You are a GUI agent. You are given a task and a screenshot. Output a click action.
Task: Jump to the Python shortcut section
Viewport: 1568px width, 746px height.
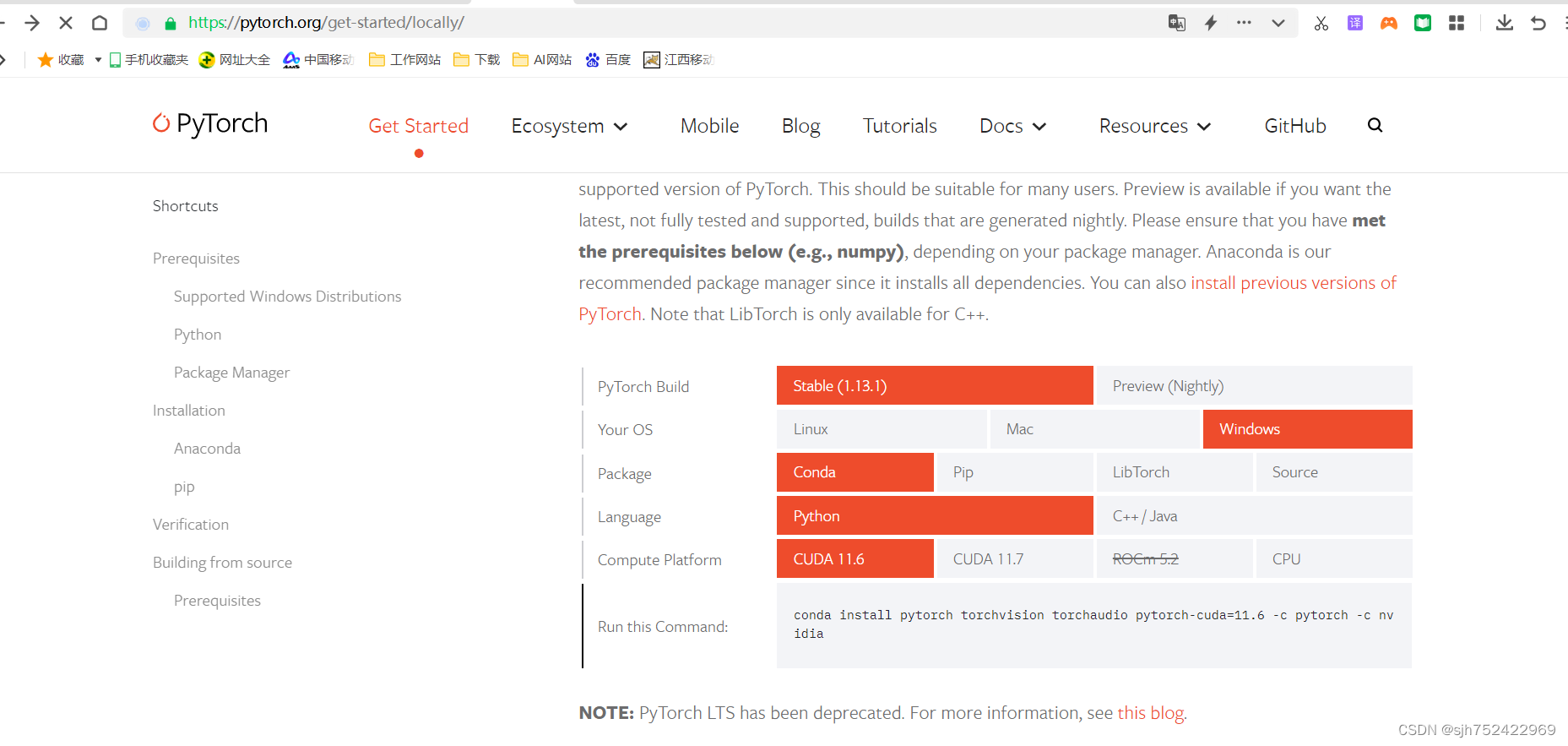click(x=198, y=335)
